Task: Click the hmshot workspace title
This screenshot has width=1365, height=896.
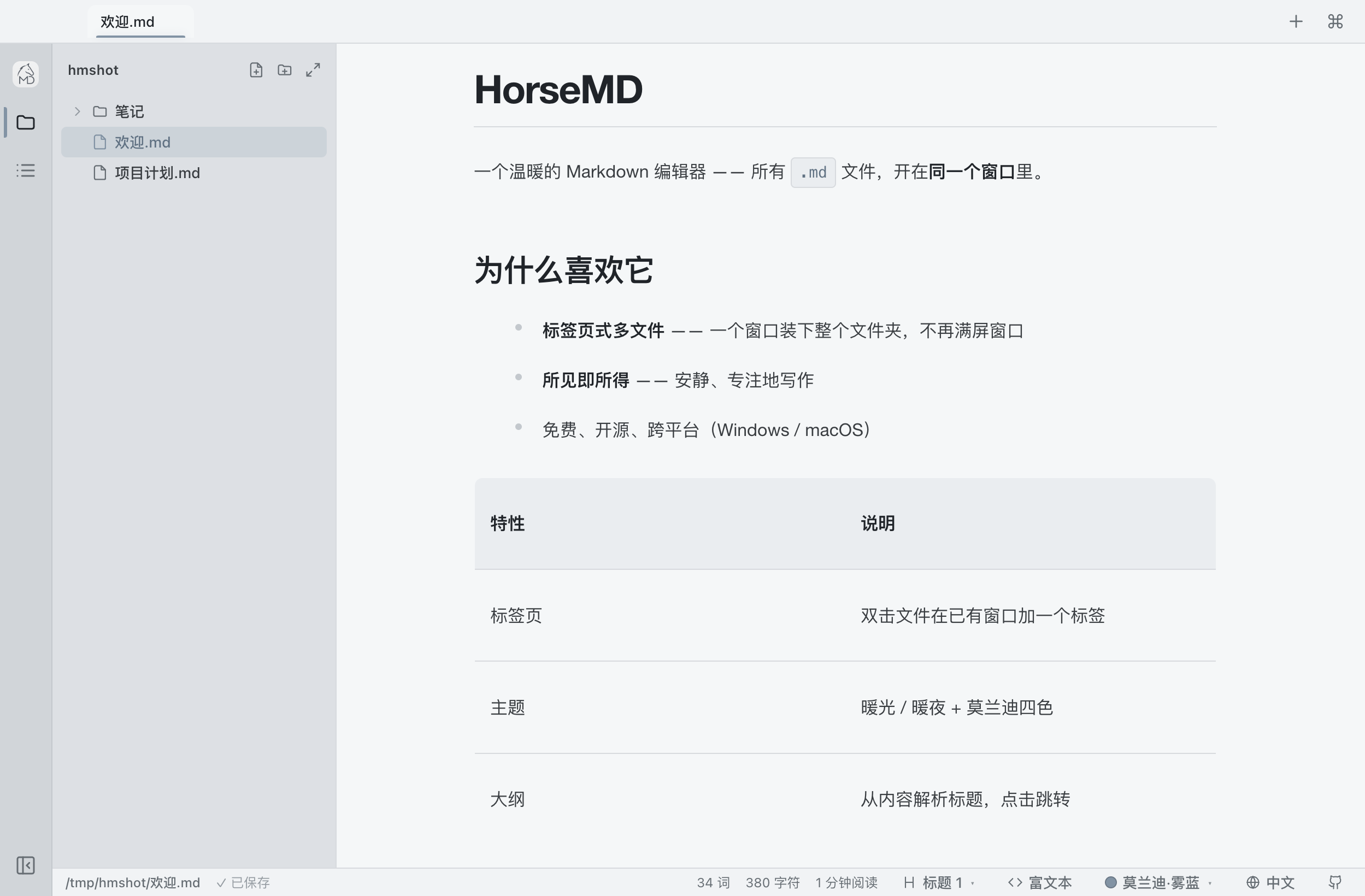Action: click(x=93, y=70)
